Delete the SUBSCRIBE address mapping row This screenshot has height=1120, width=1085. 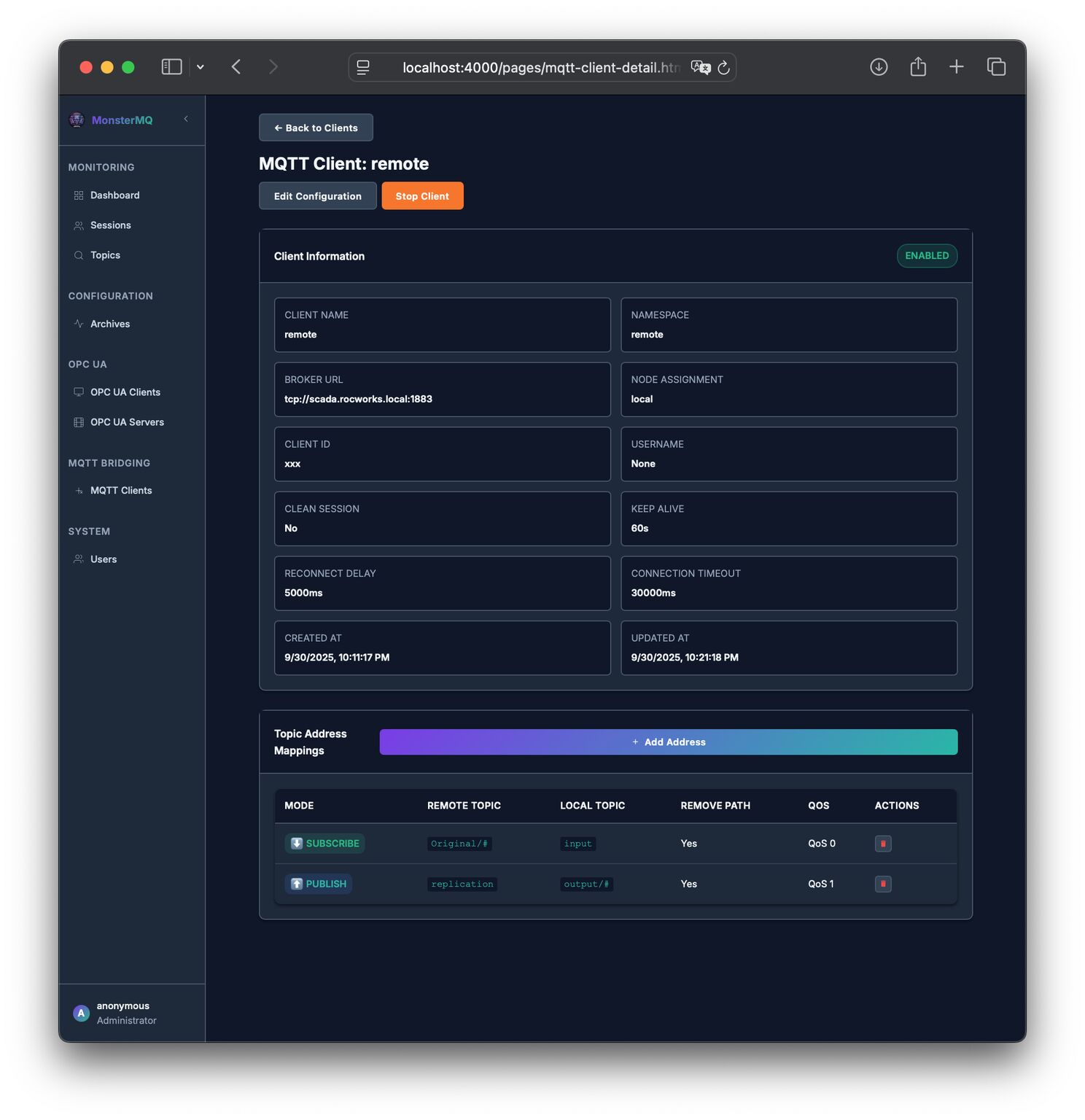pyautogui.click(x=882, y=844)
